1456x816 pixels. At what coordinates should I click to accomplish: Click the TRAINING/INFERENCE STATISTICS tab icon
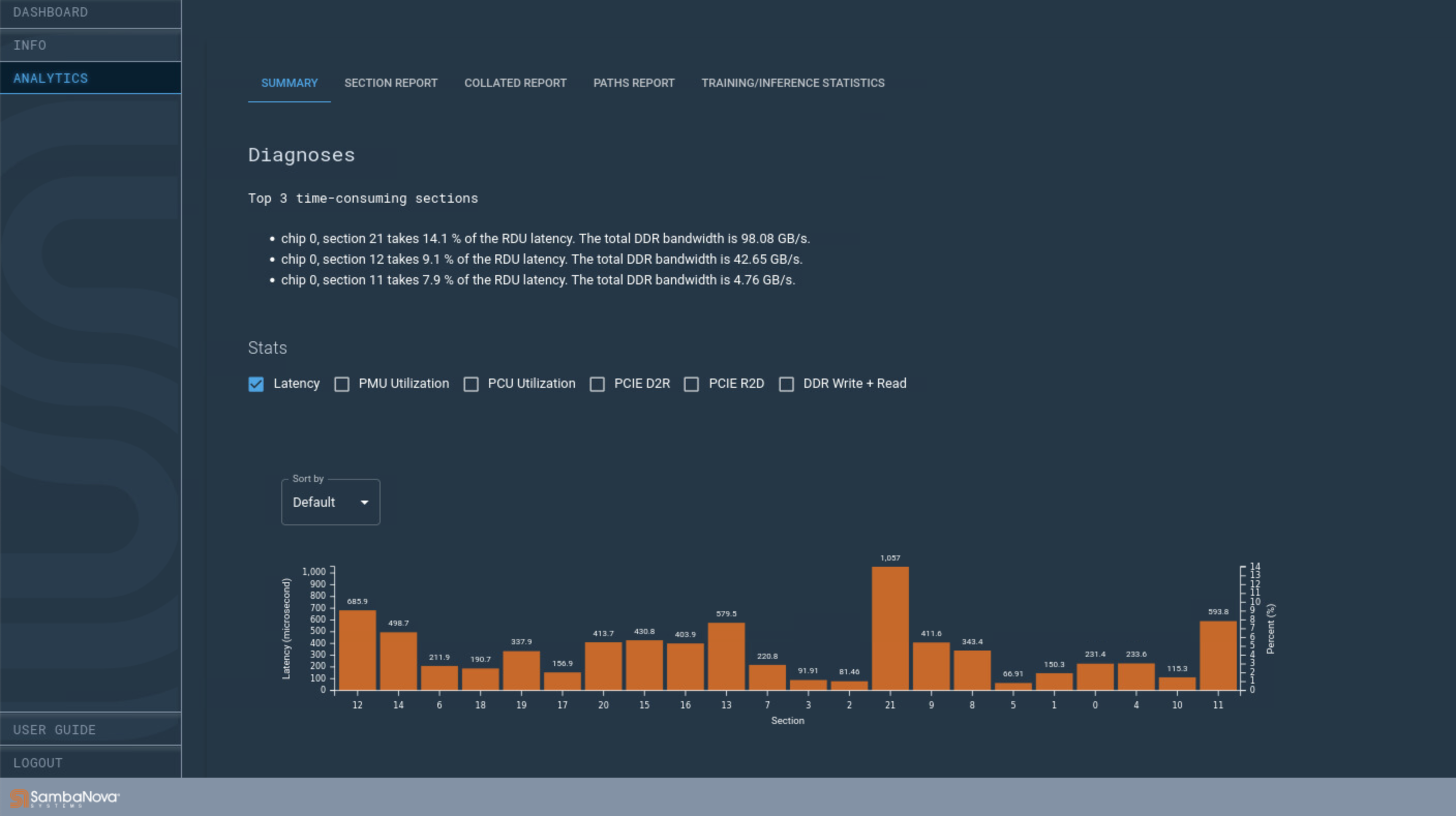(x=793, y=82)
